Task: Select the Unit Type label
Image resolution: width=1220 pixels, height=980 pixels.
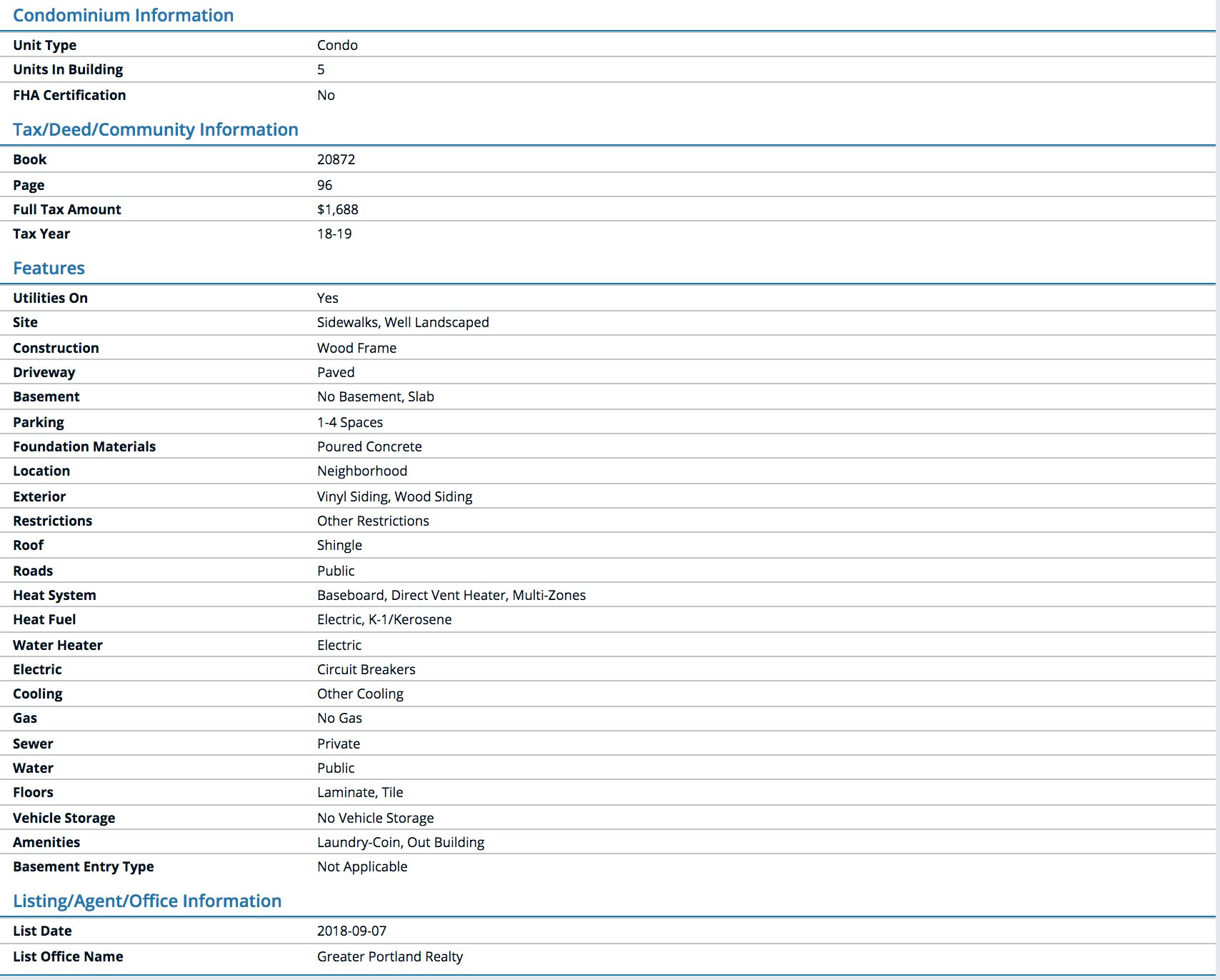Action: 44,45
